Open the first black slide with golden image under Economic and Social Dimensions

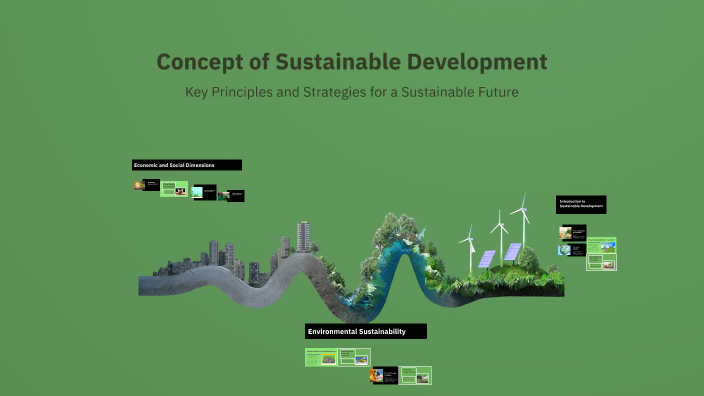147,185
